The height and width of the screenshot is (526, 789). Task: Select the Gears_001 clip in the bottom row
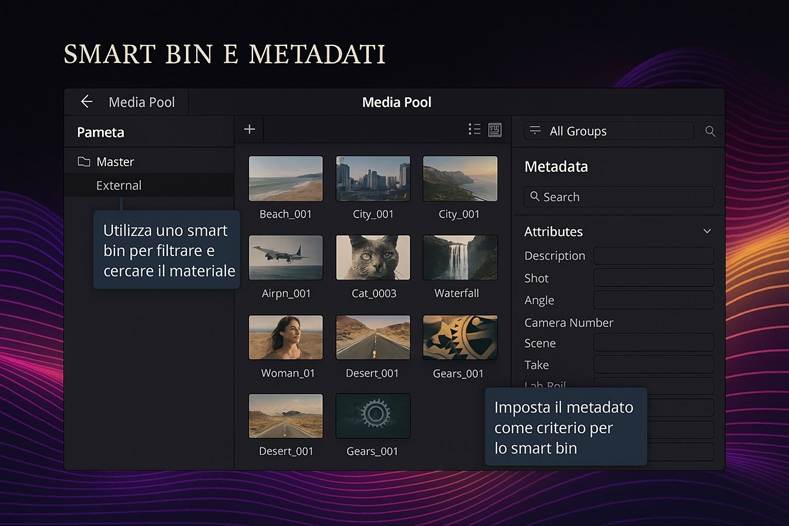[373, 416]
